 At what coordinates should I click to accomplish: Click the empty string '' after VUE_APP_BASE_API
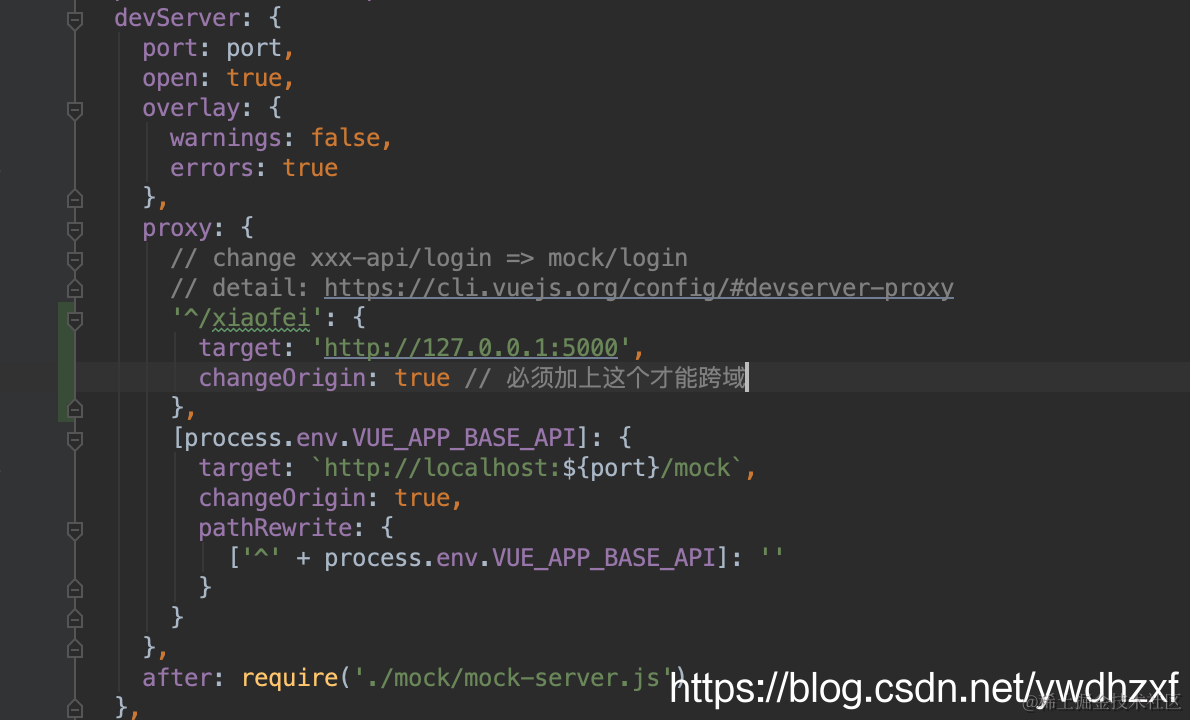pos(773,558)
